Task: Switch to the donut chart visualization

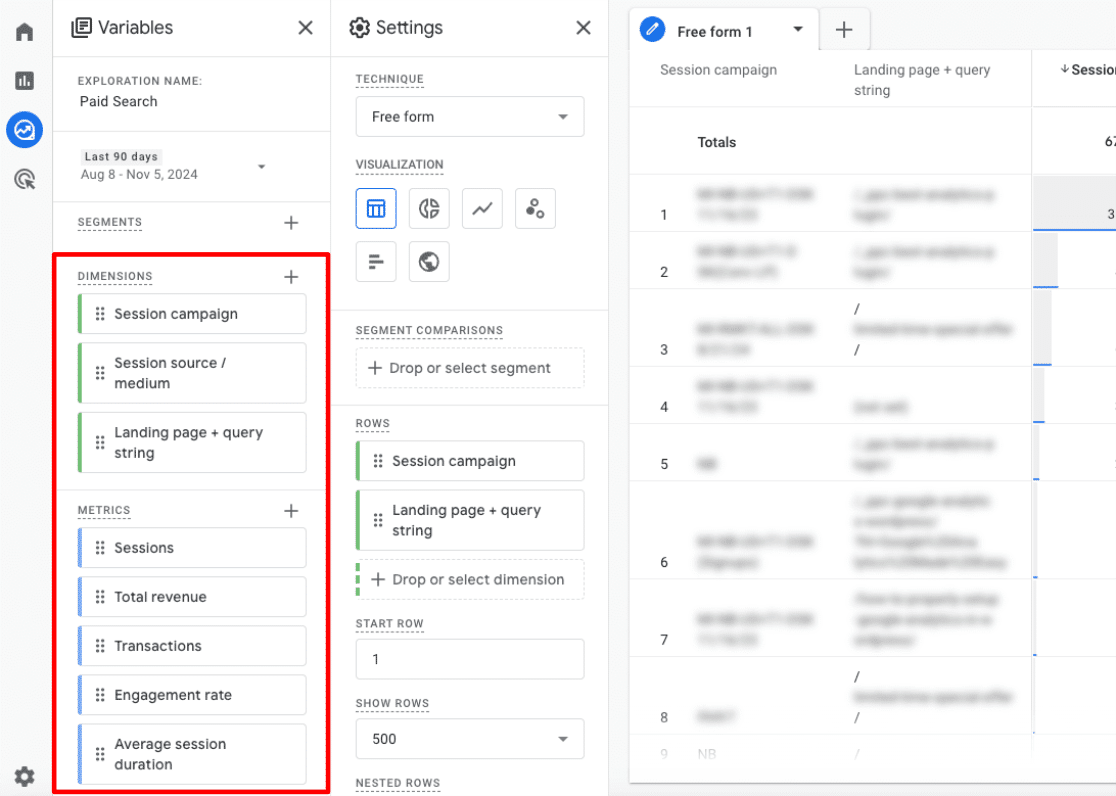Action: coord(429,208)
